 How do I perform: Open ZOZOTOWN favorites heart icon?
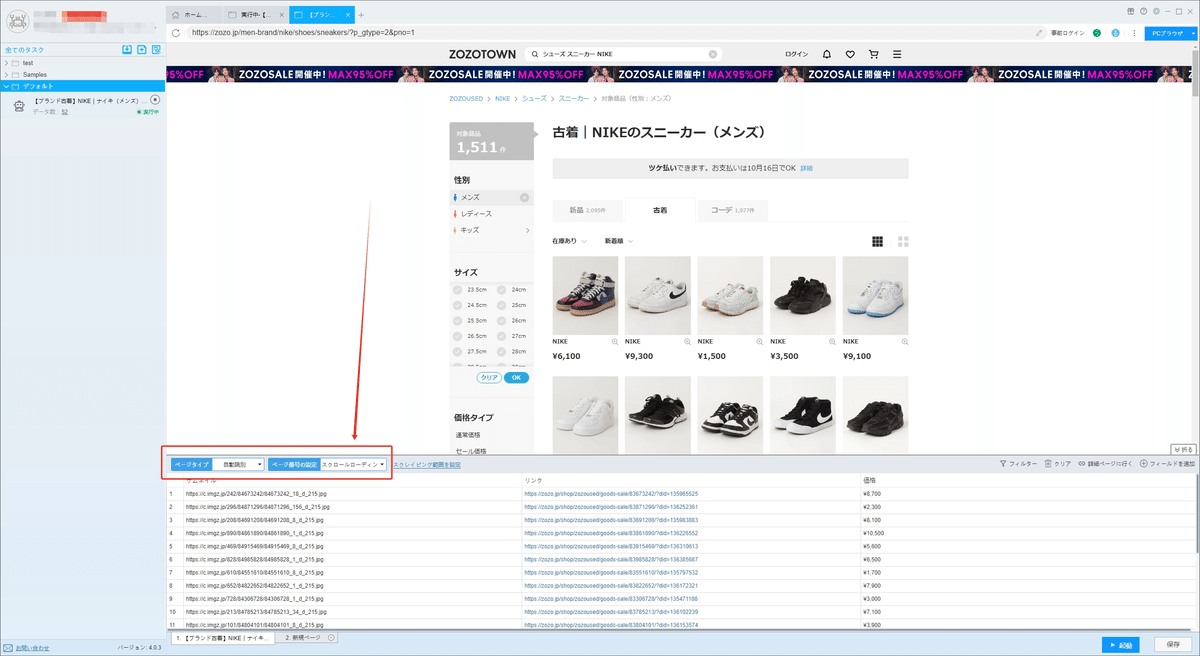pyautogui.click(x=850, y=54)
